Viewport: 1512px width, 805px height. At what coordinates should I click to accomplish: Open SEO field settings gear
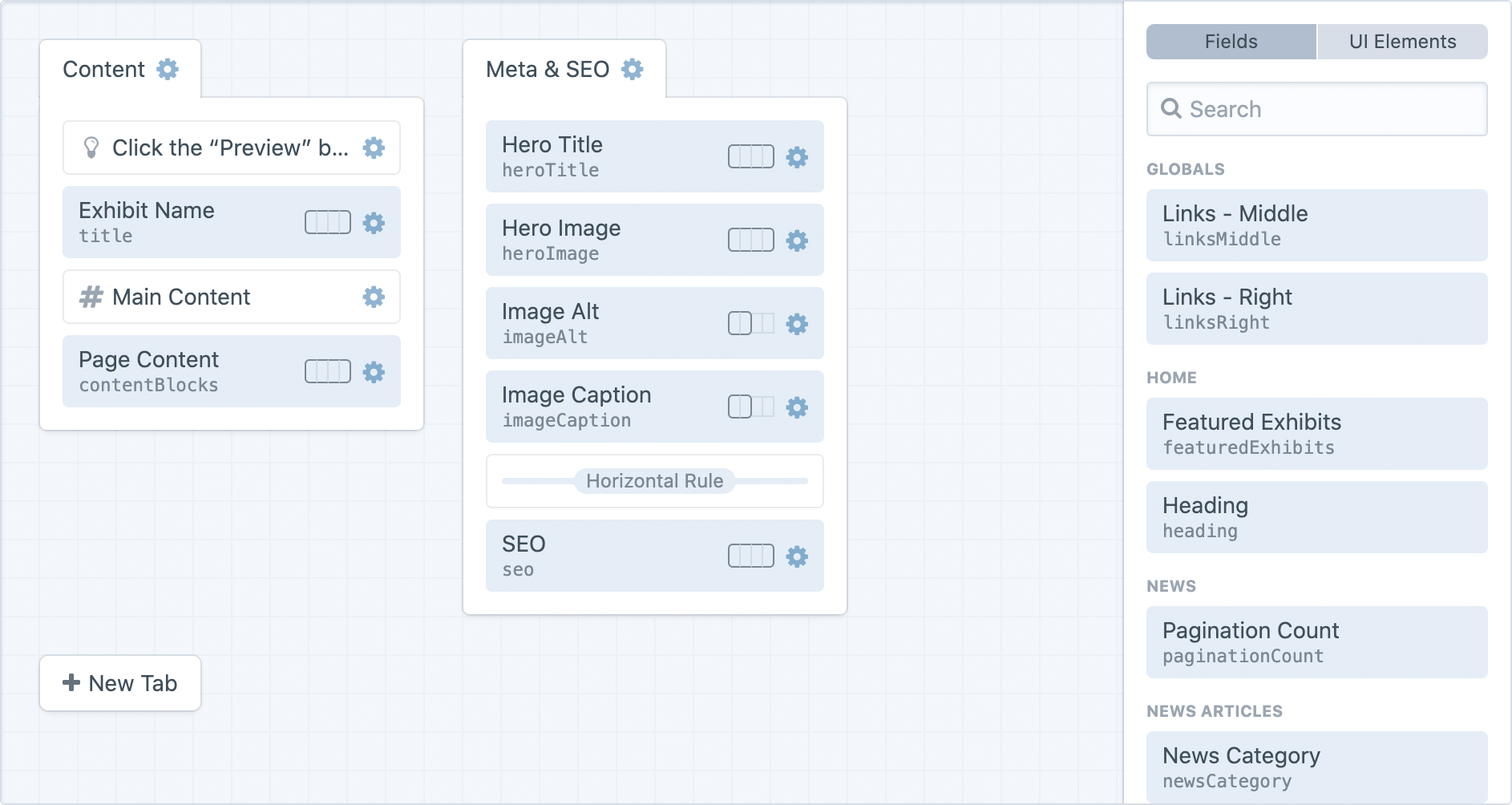(797, 556)
